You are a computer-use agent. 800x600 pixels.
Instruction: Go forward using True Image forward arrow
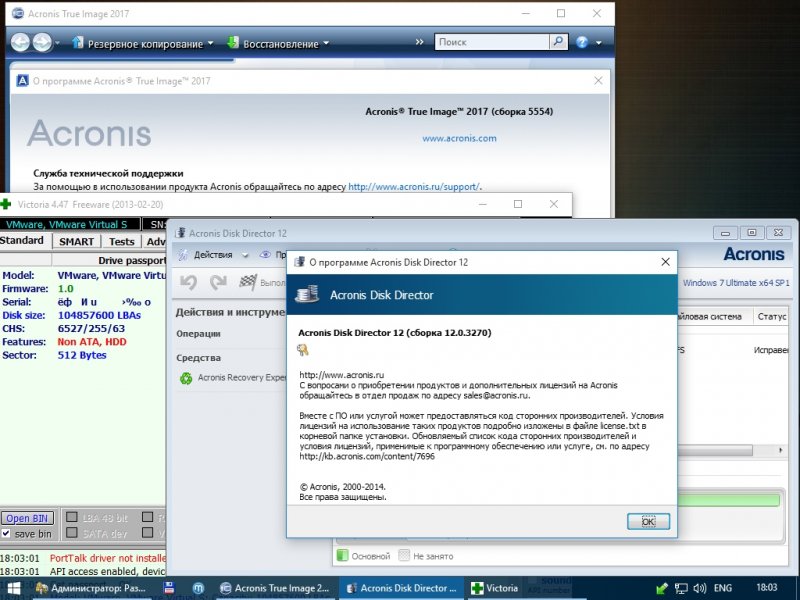[x=42, y=42]
